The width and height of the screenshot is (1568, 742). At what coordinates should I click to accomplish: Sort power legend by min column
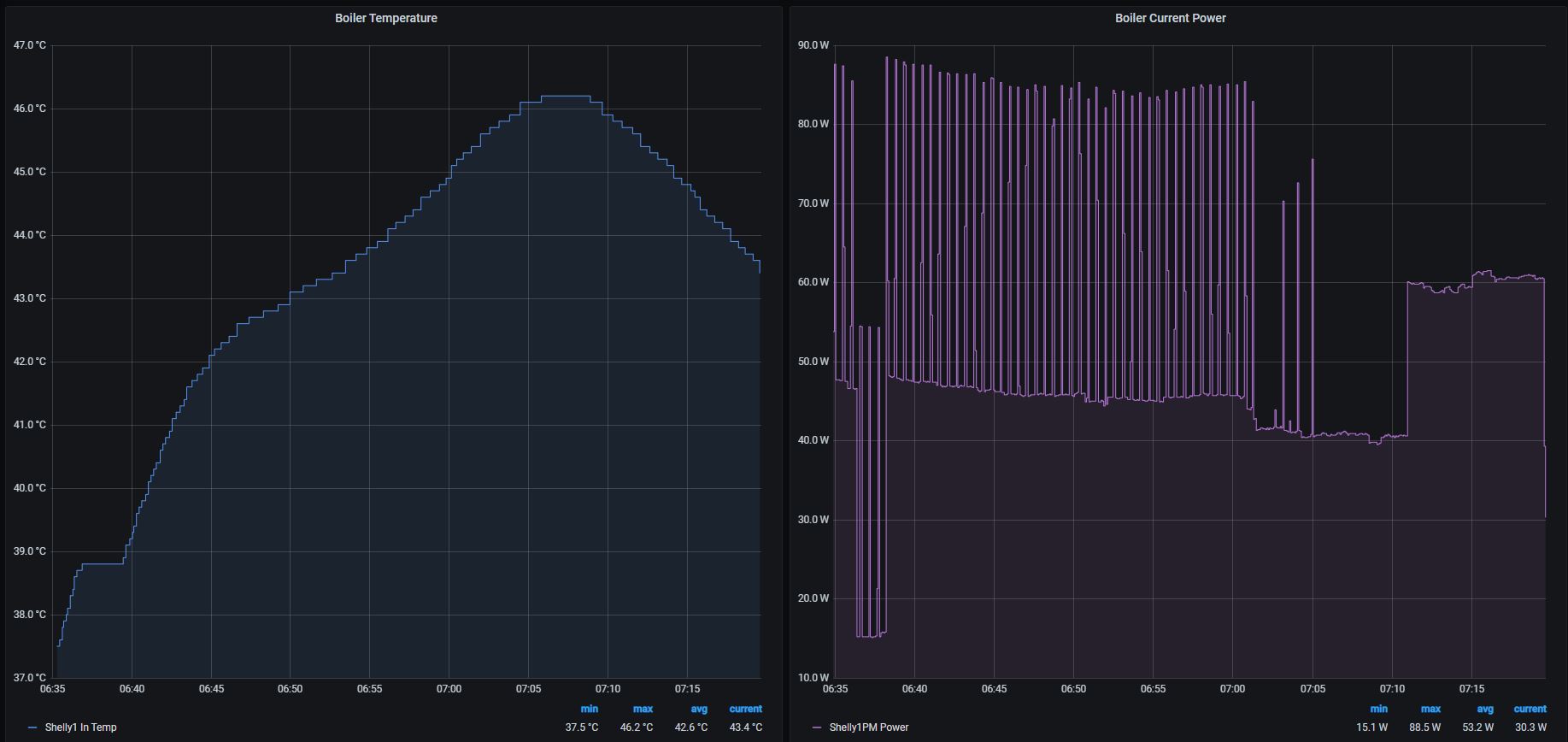click(1378, 709)
